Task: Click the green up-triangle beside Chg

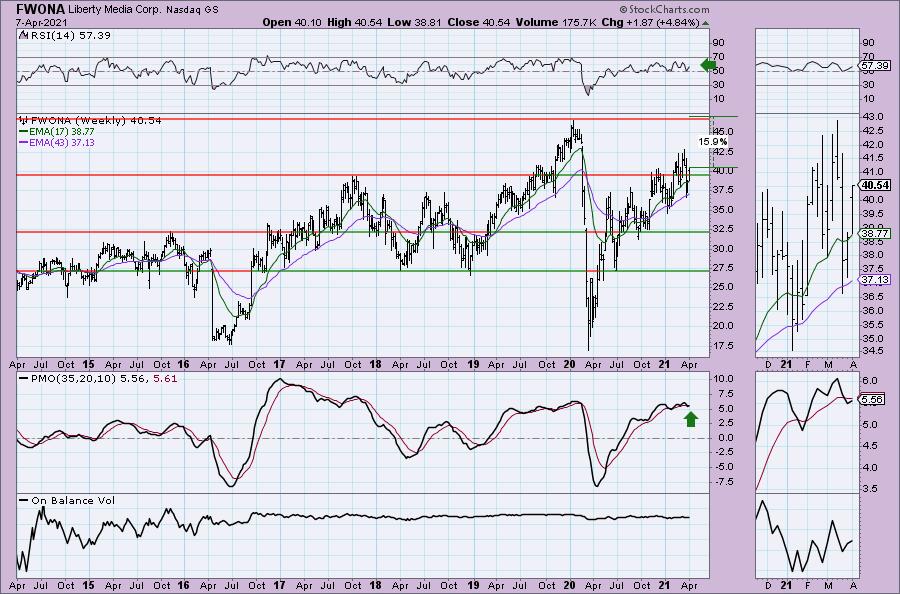Action: 705,23
